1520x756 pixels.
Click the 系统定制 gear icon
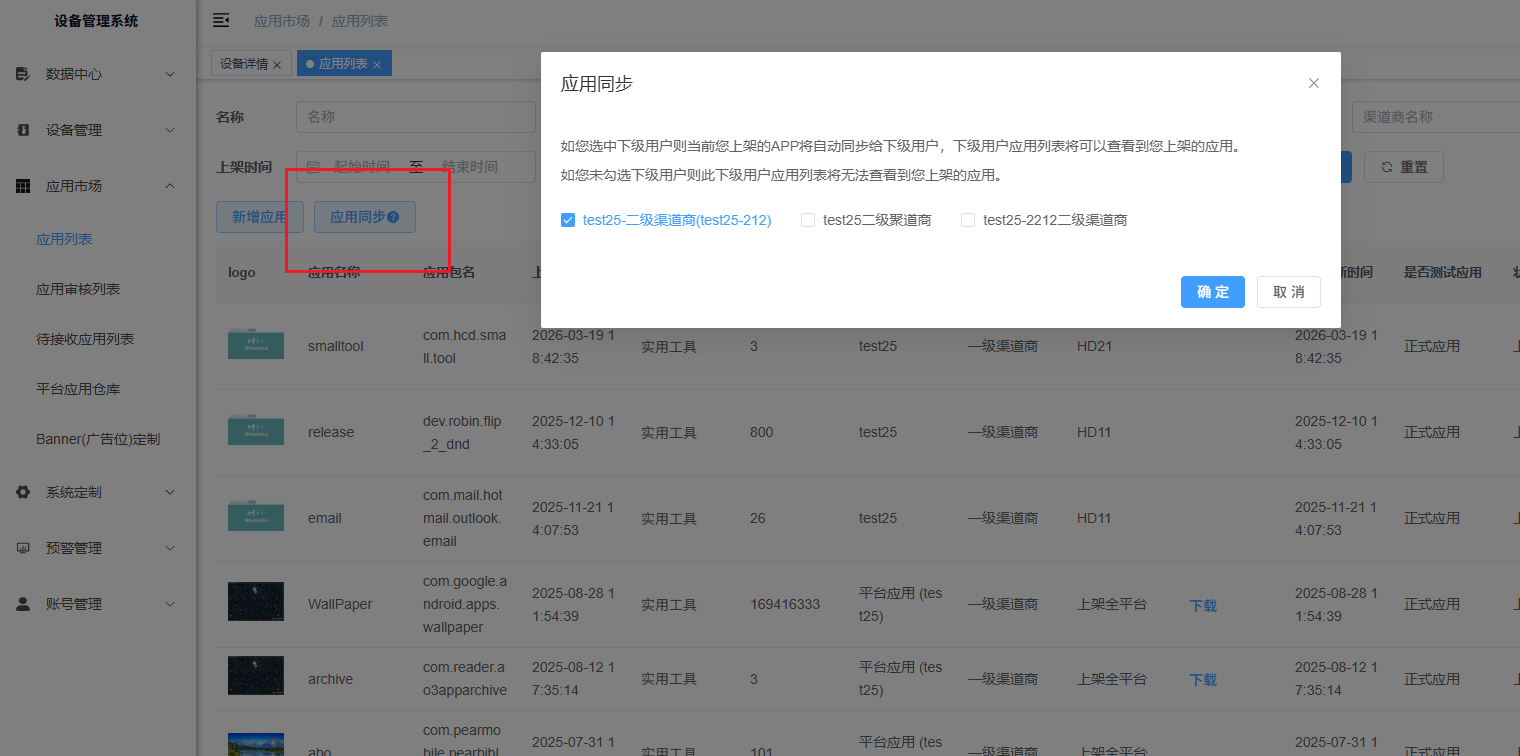pyautogui.click(x=23, y=492)
